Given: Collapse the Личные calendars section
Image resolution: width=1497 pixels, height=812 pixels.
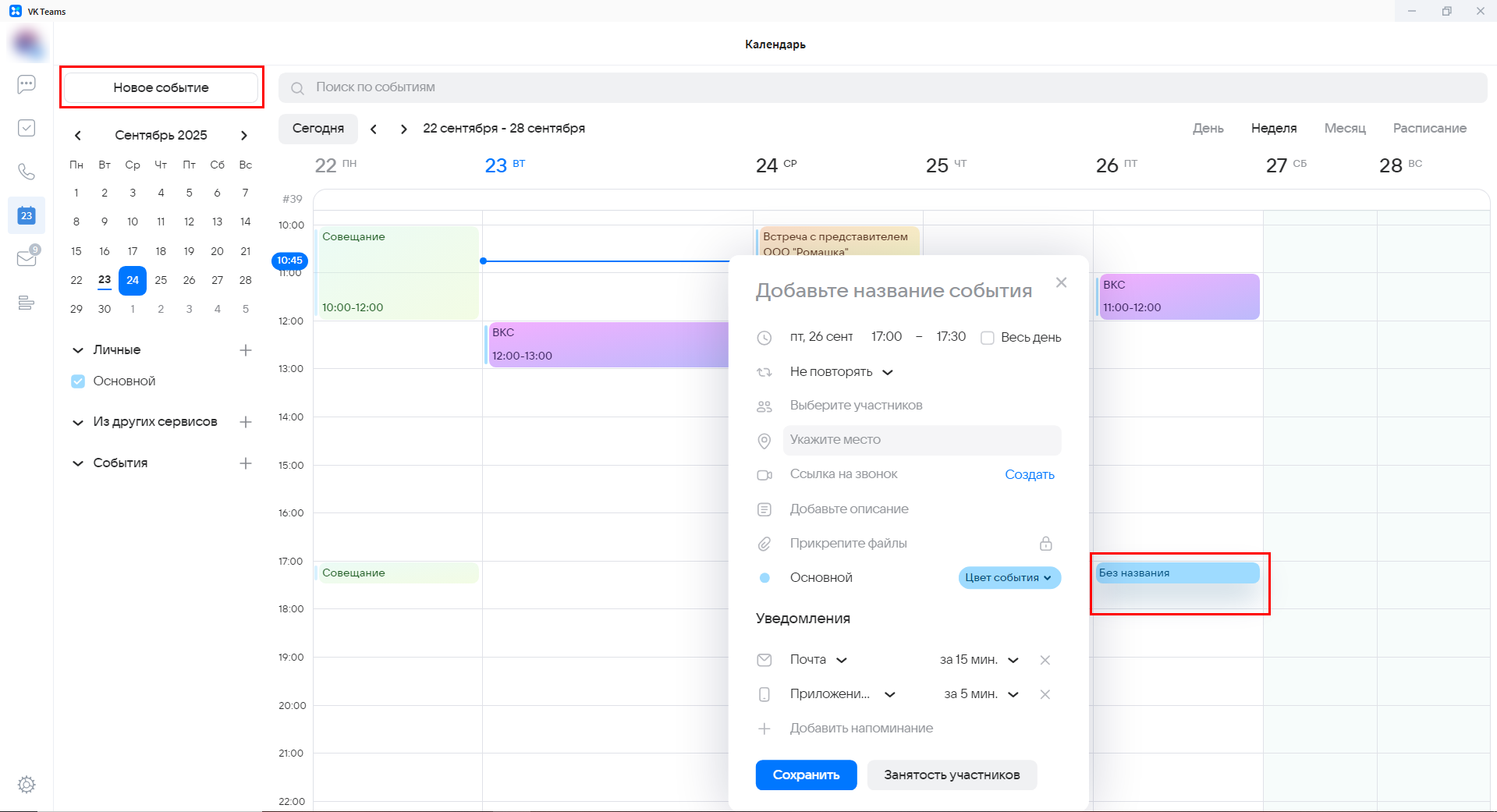Looking at the screenshot, I should [78, 350].
